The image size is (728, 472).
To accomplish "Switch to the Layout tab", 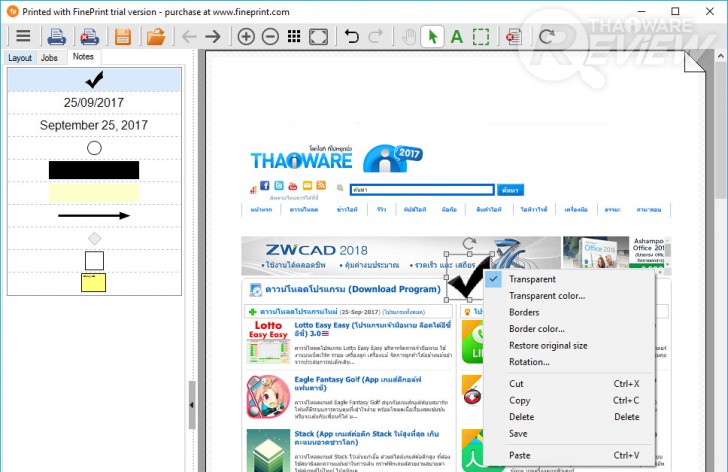I will pyautogui.click(x=20, y=58).
